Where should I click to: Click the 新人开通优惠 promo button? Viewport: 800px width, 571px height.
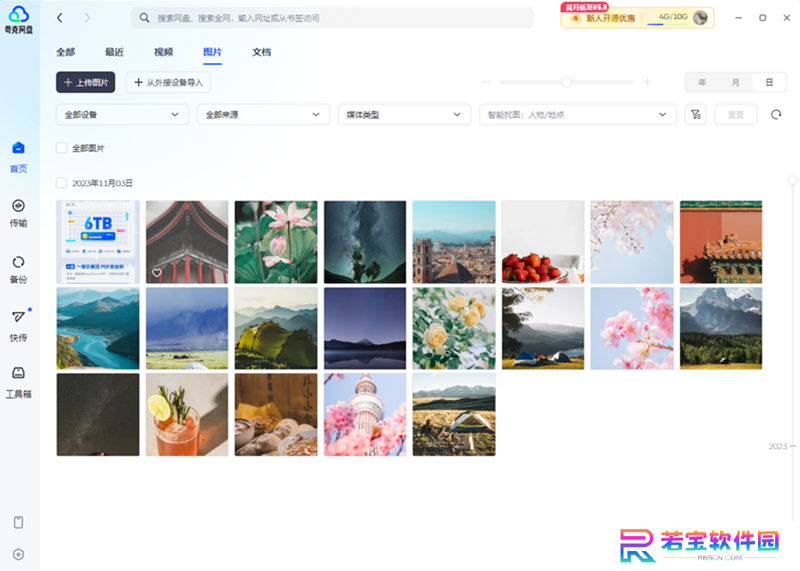point(603,18)
